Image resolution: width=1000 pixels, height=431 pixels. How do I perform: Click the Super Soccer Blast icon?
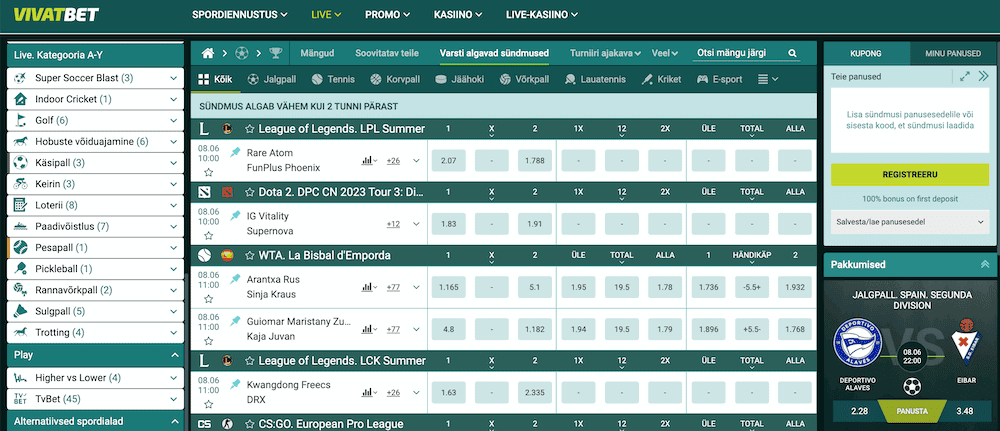click(x=20, y=78)
